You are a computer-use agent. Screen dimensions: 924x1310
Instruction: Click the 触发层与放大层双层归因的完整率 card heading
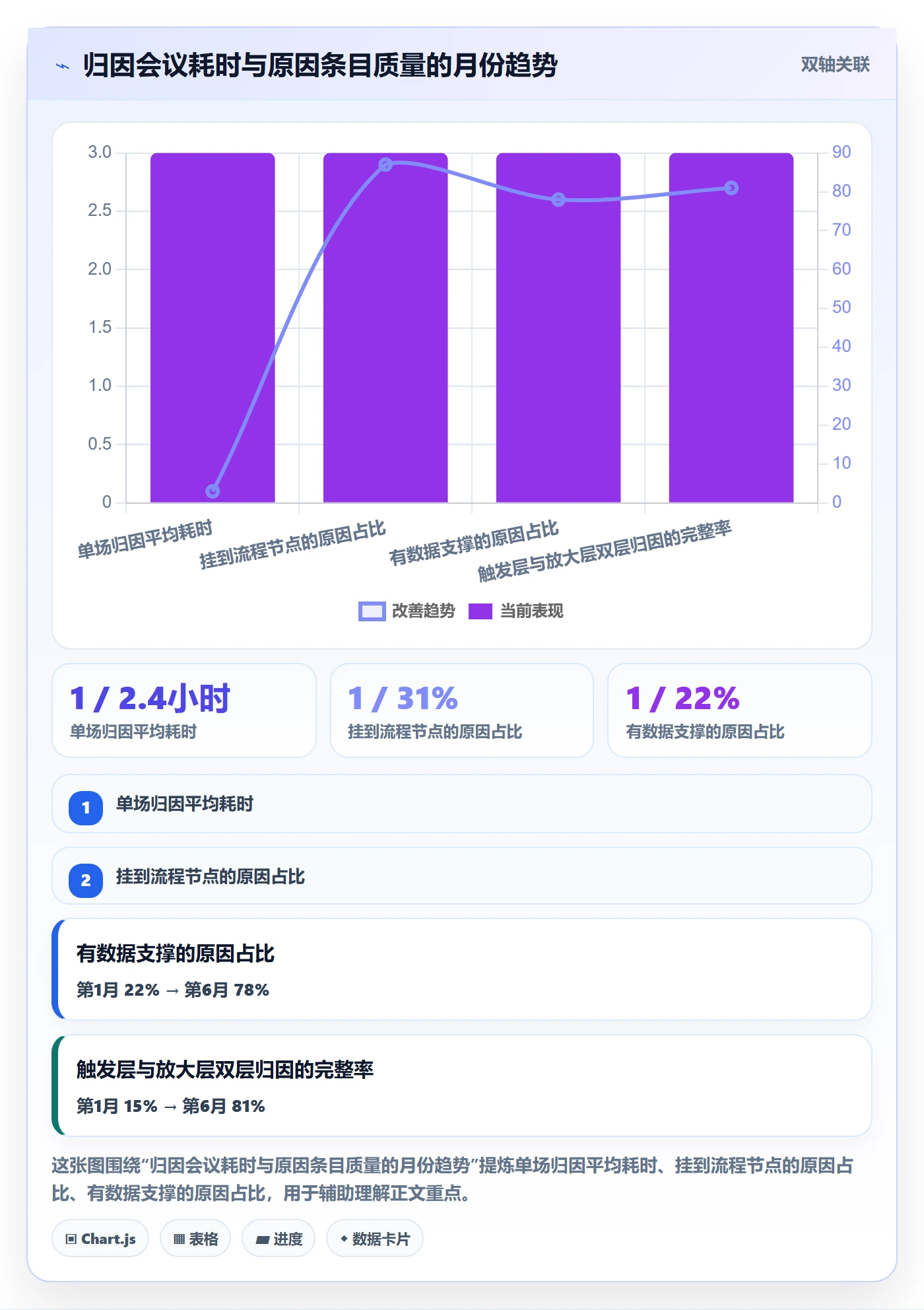(224, 1070)
